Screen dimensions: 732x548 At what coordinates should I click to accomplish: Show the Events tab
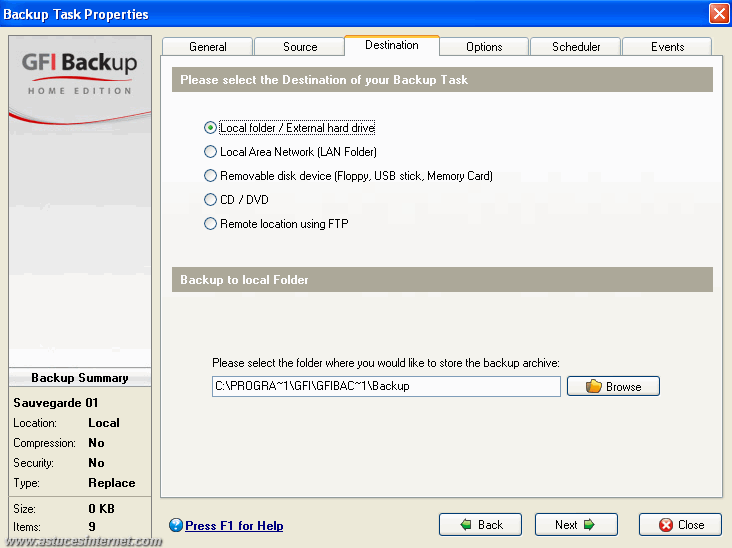pyautogui.click(x=668, y=47)
